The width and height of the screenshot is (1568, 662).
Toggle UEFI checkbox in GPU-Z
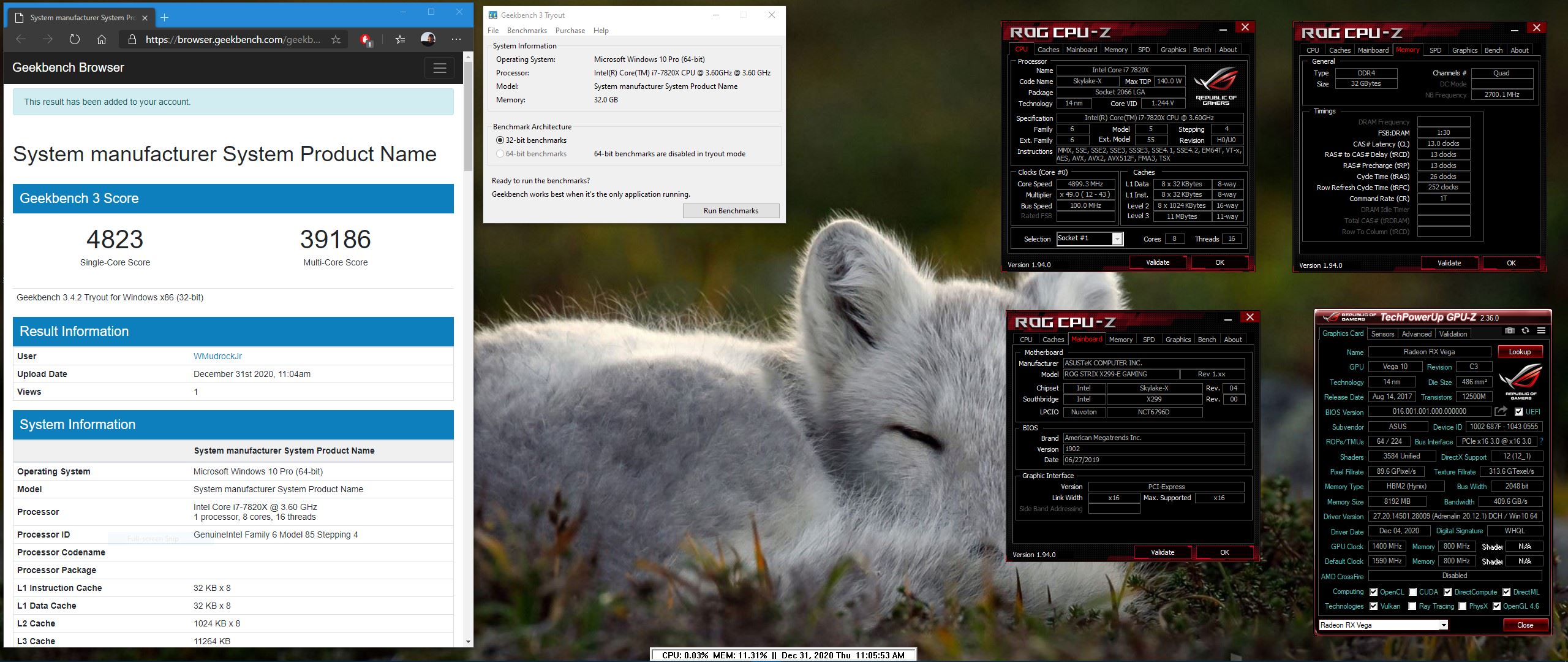tap(1518, 411)
